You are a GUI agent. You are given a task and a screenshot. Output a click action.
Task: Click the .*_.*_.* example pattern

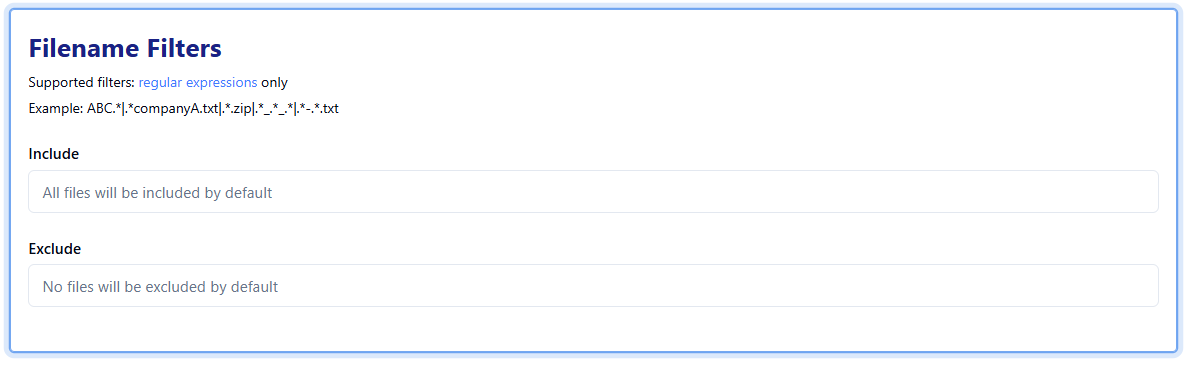tap(273, 108)
